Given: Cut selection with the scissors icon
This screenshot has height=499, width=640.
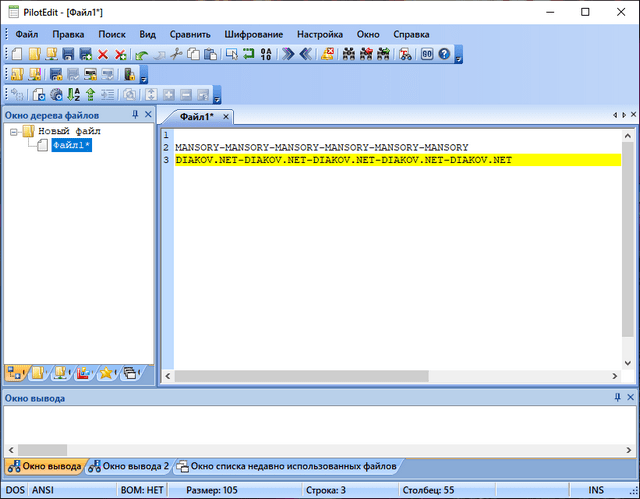Looking at the screenshot, I should coord(176,54).
